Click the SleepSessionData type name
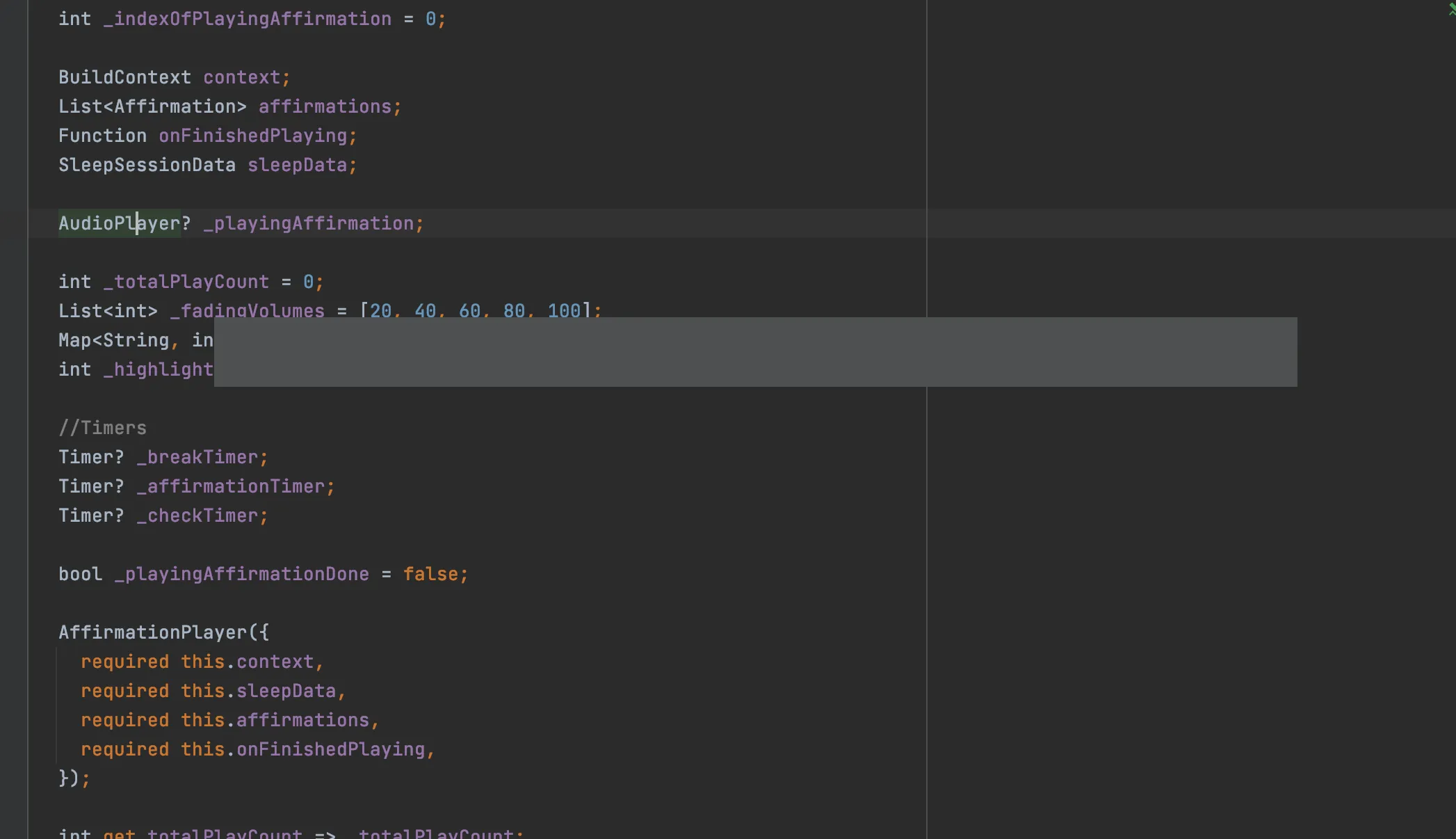 click(x=147, y=165)
